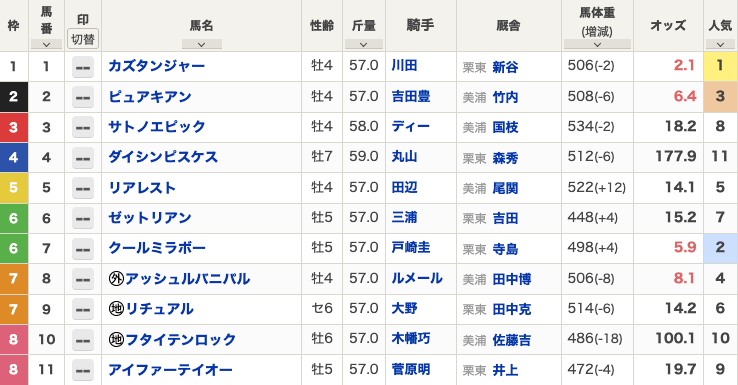Open mark selector for カズタンジャー

coord(83,67)
